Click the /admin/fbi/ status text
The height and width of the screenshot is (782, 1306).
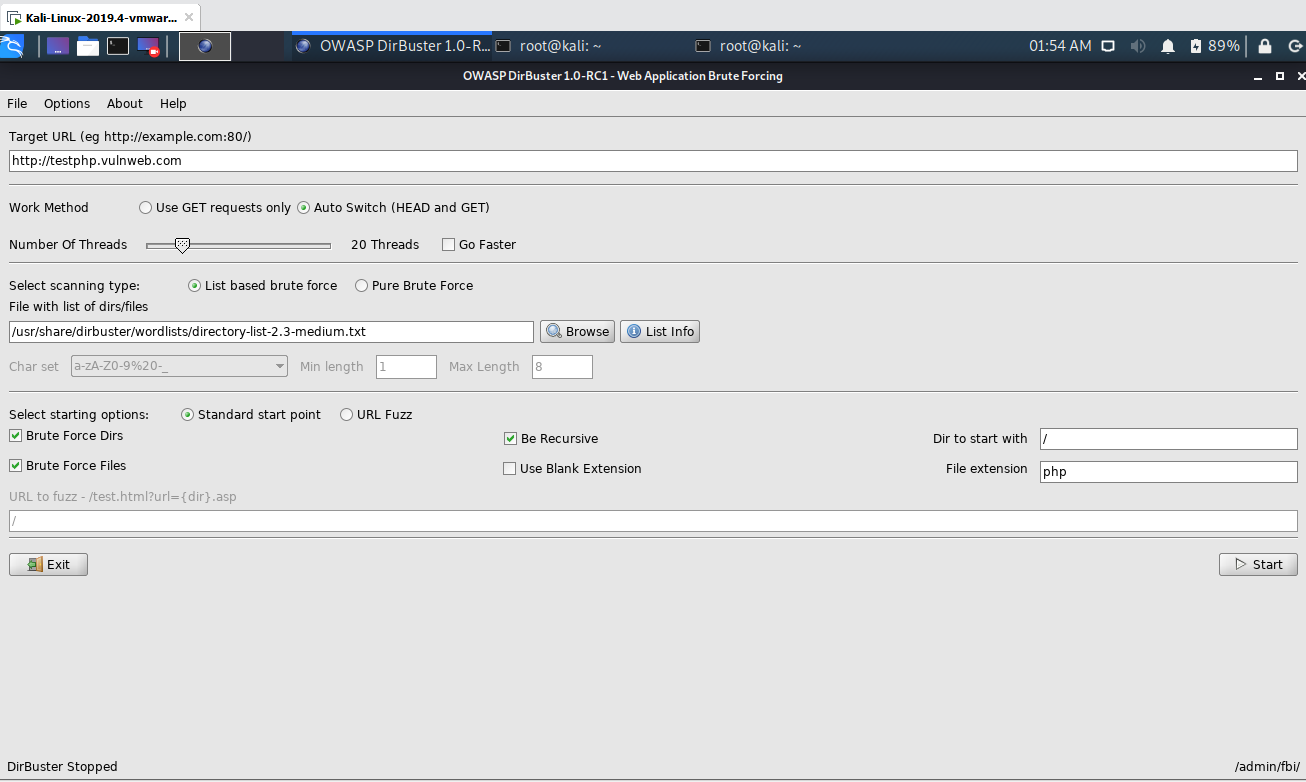[x=1267, y=767]
